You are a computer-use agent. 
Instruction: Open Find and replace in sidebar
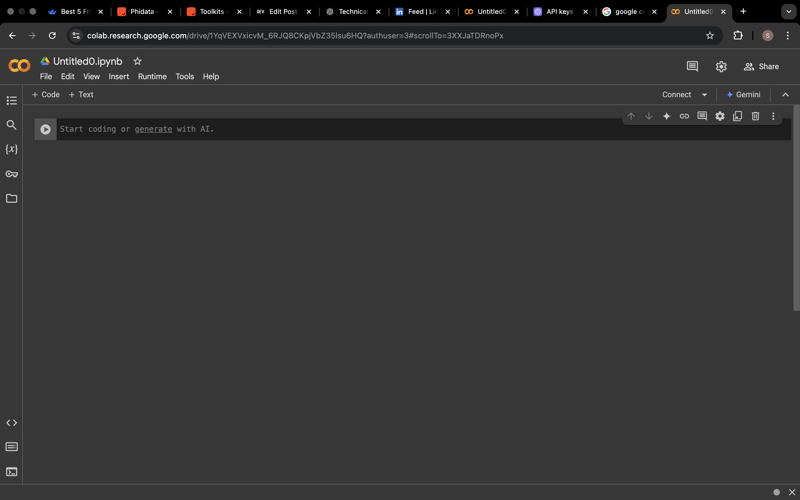[12, 125]
